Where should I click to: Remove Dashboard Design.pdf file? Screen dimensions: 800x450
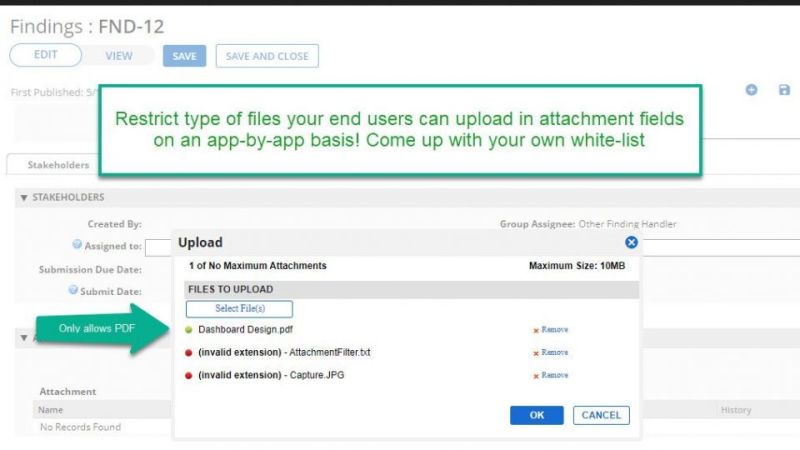point(551,330)
